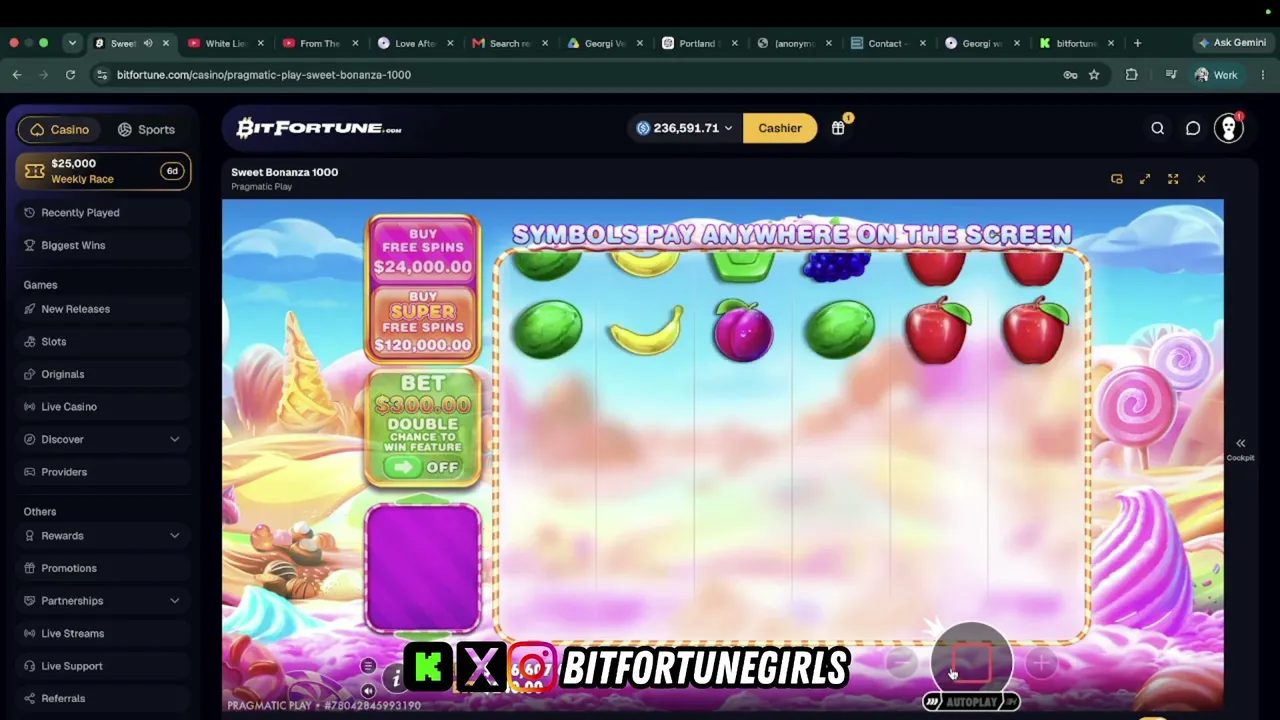Open a new browser tab
Viewport: 1280px width, 720px height.
(x=1137, y=43)
